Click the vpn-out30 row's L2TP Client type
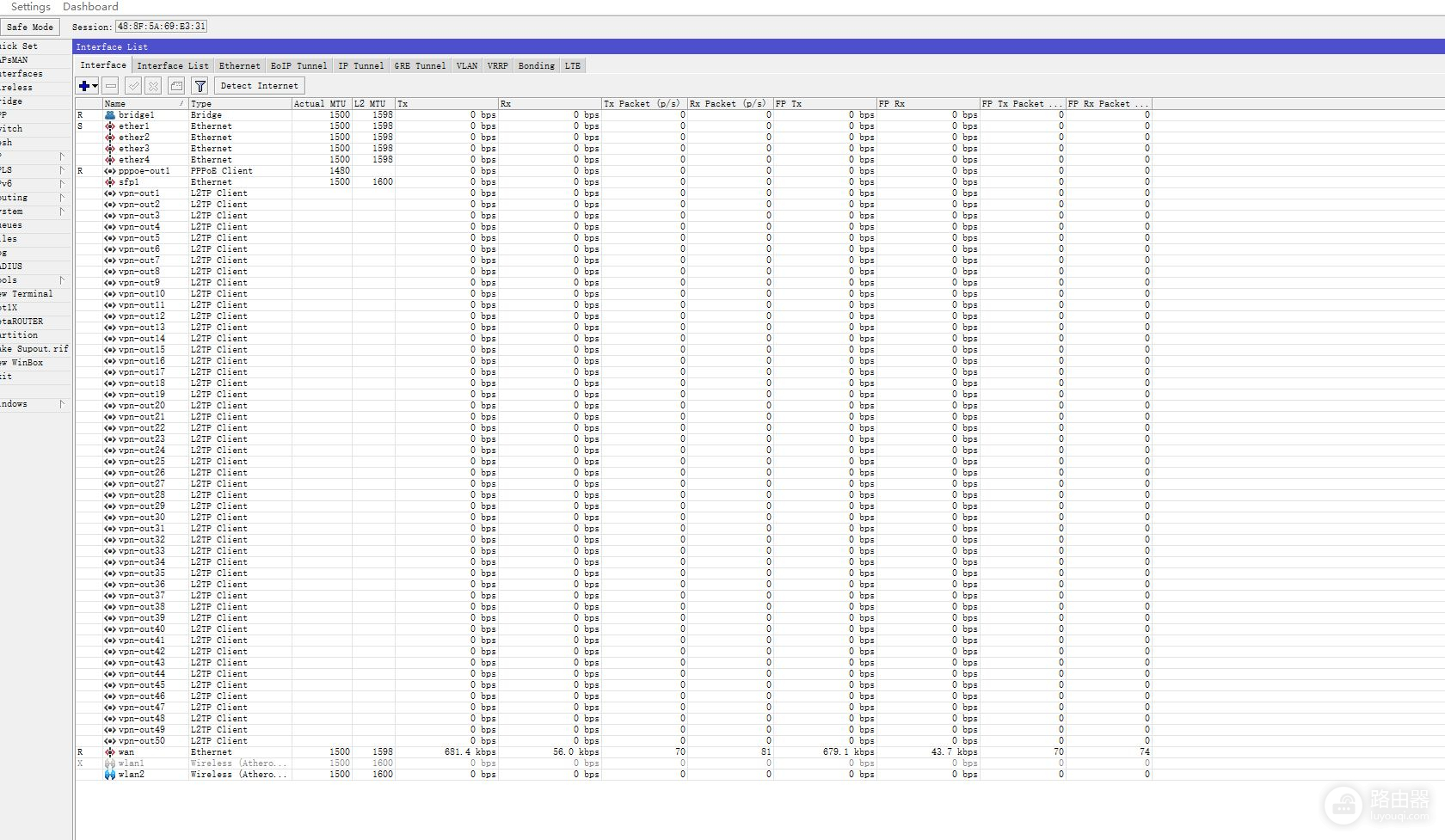This screenshot has width=1445, height=840. pyautogui.click(x=219, y=517)
